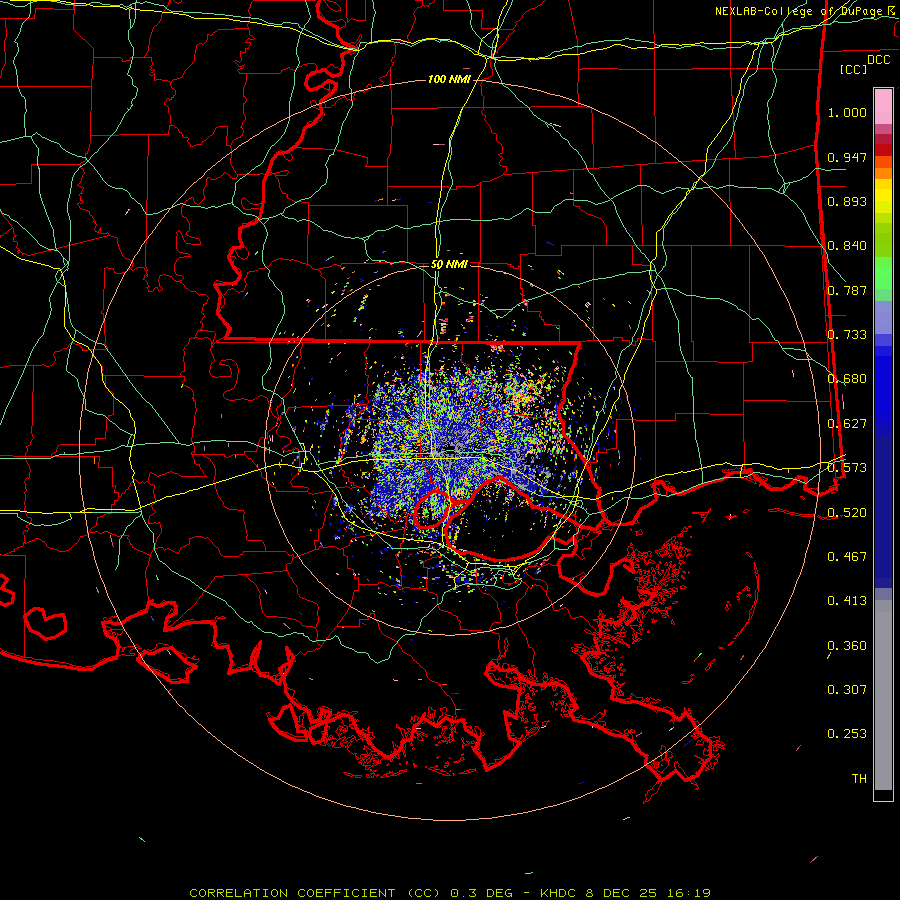Image resolution: width=900 pixels, height=900 pixels.
Task: Select the 0.413 legend value
Action: [847, 601]
